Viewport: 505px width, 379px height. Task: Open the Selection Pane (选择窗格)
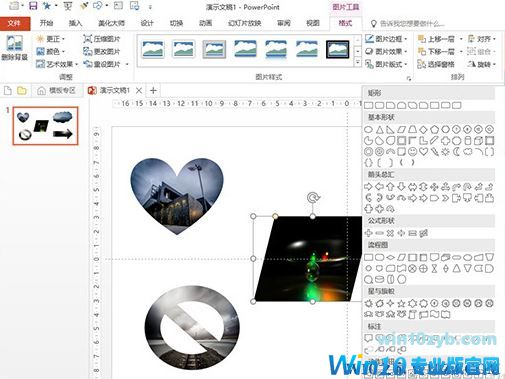pyautogui.click(x=436, y=64)
